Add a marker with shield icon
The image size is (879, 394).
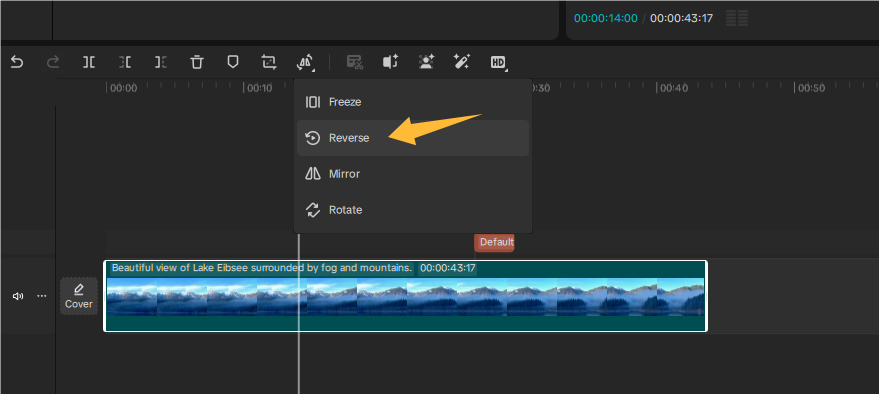pos(233,62)
